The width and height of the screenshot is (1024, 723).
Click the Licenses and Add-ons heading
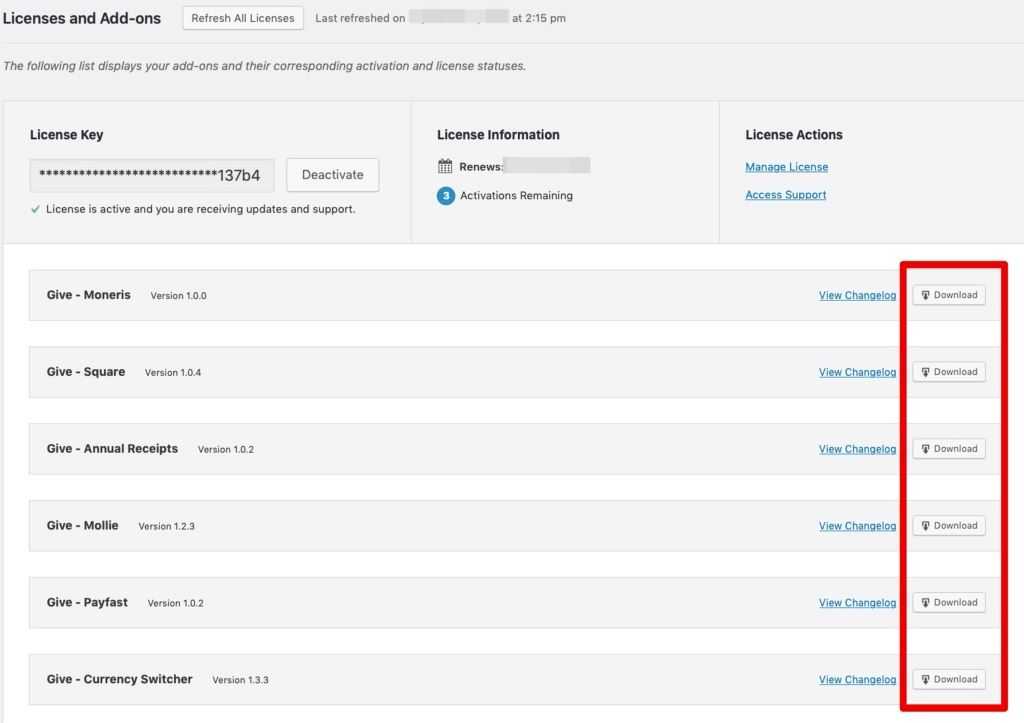tap(82, 18)
